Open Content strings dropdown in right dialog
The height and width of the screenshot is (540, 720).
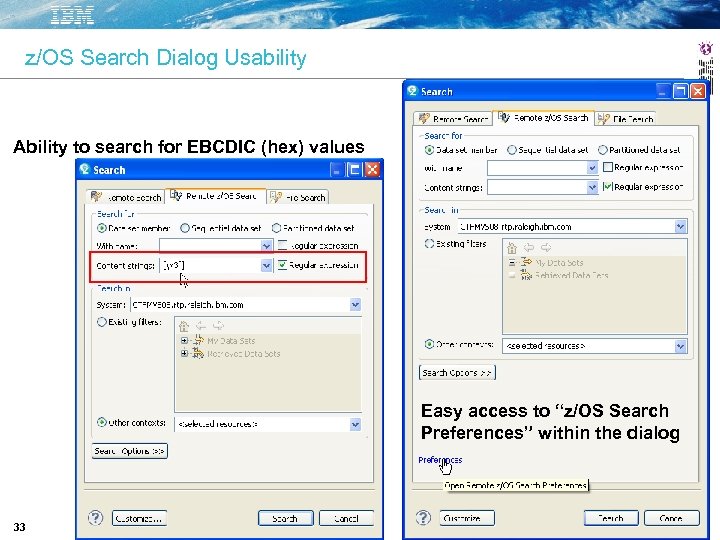[592, 187]
